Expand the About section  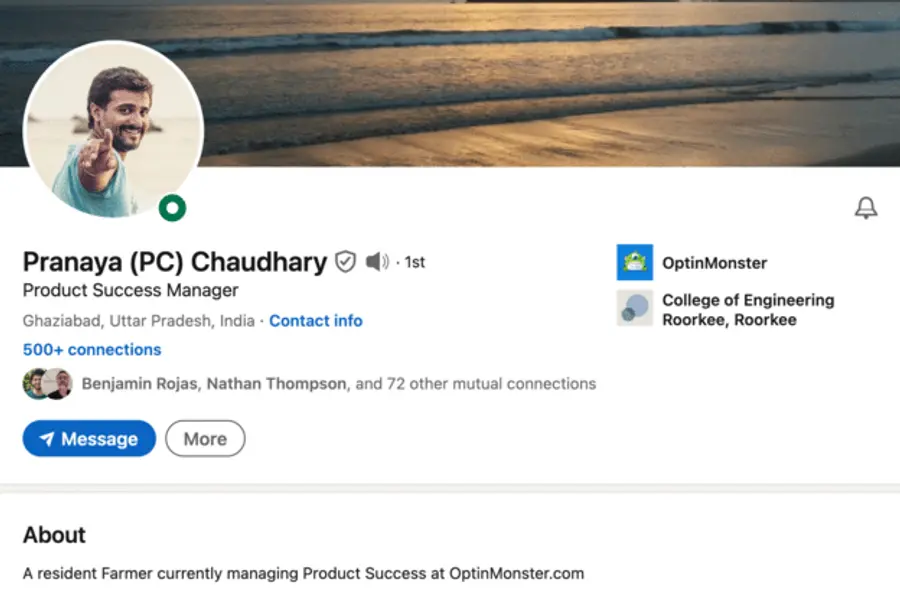(53, 535)
